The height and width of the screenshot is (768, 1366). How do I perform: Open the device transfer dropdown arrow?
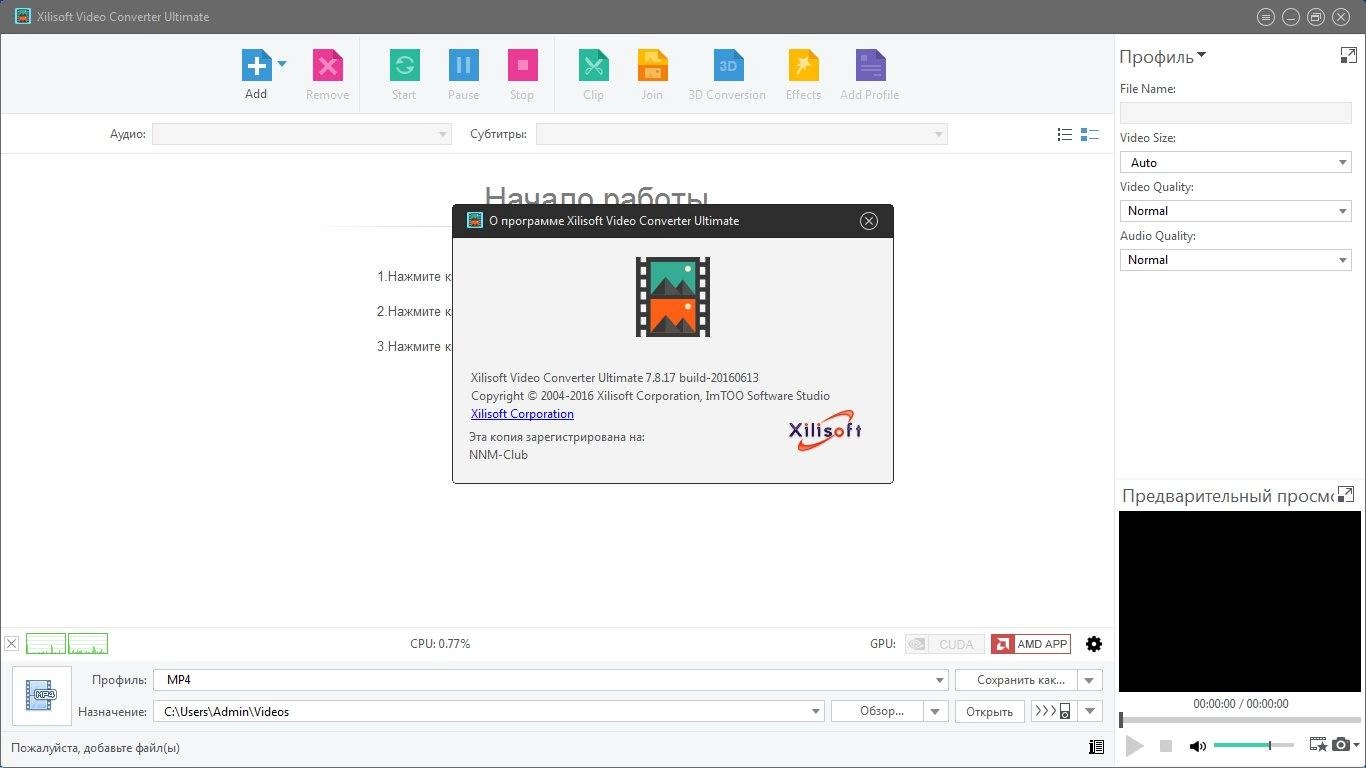[x=1090, y=712]
